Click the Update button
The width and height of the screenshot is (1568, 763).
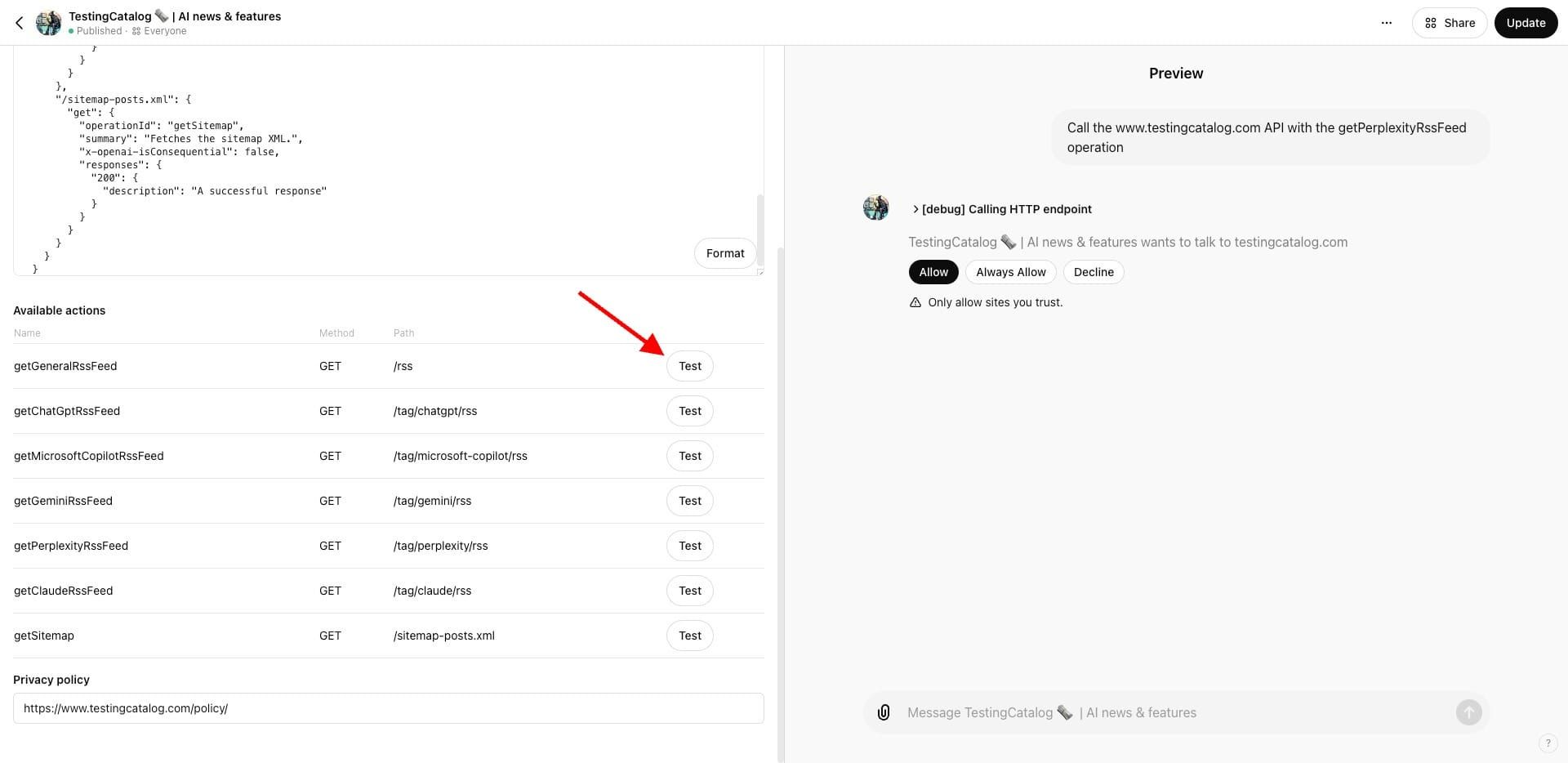tap(1526, 22)
